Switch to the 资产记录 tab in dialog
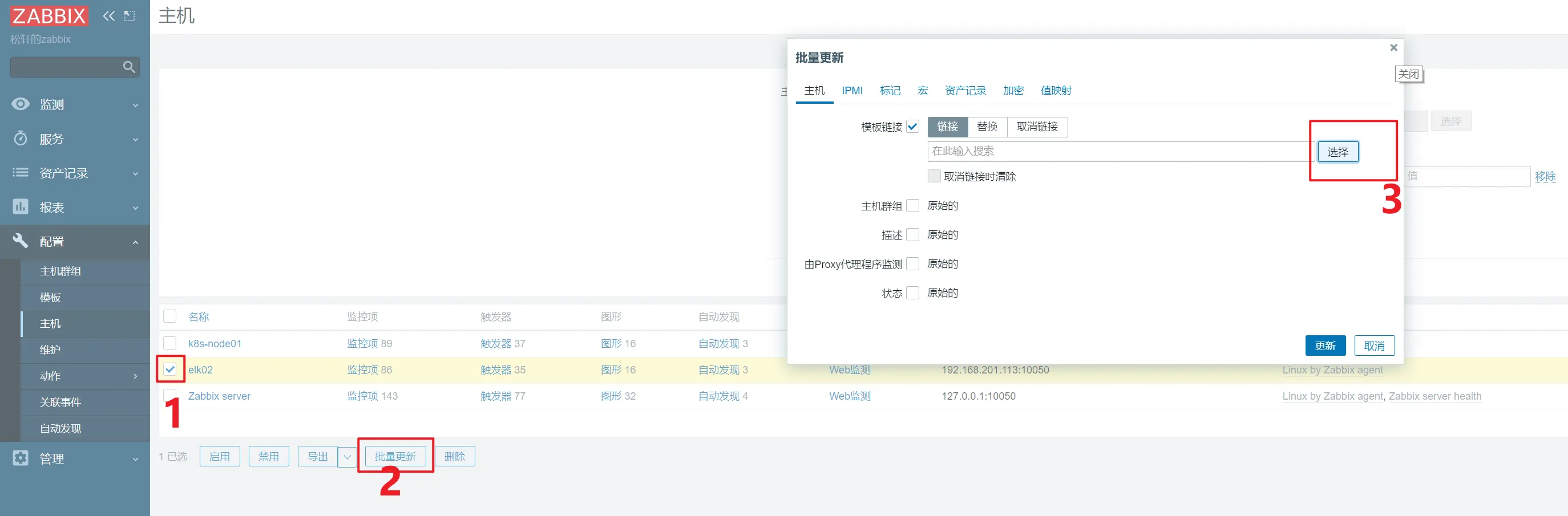Viewport: 1568px width, 516px height. coord(965,91)
